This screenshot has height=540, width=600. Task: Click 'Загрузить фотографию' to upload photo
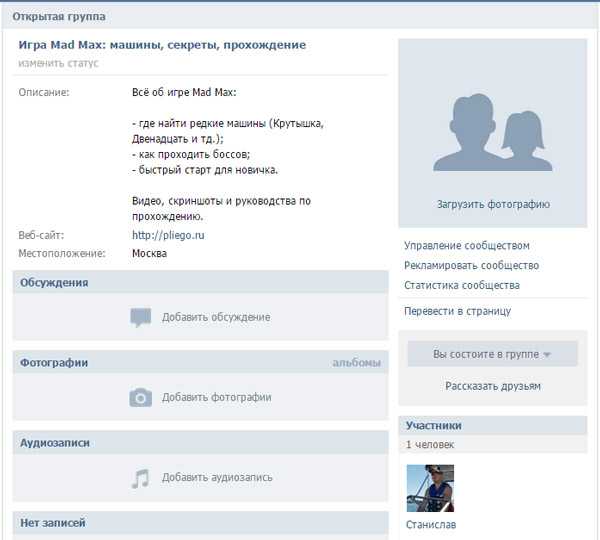pos(493,204)
